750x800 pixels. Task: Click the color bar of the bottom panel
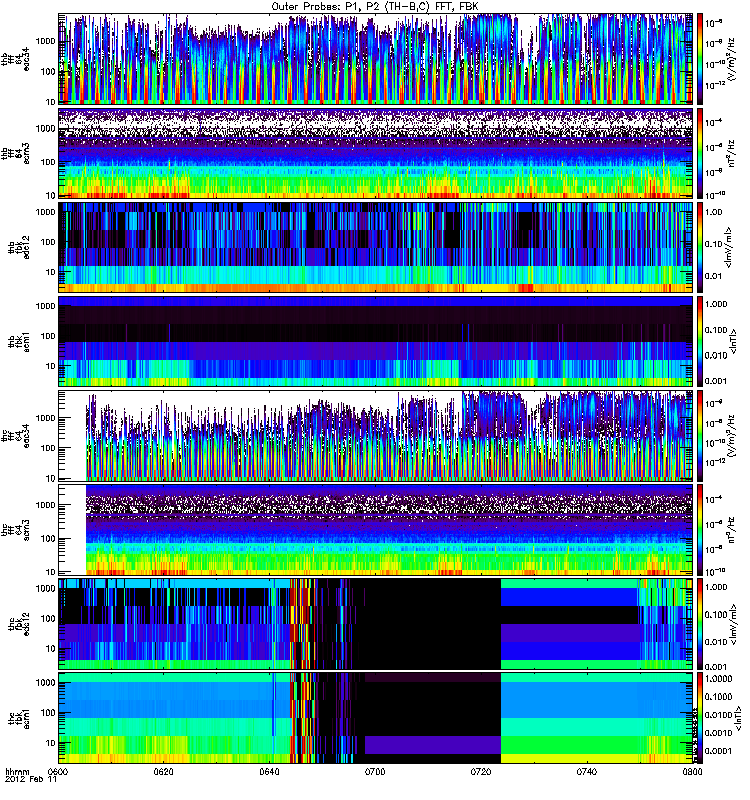pyautogui.click(x=700, y=719)
